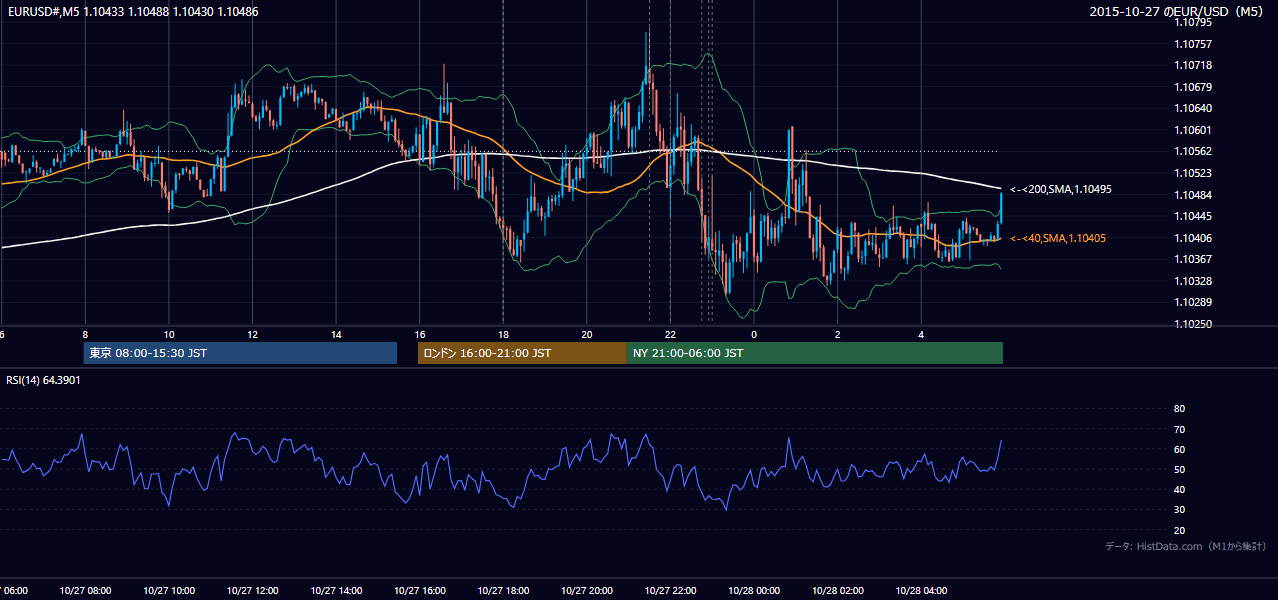
Task: Click price axis value 1.10328
Action: (1194, 282)
